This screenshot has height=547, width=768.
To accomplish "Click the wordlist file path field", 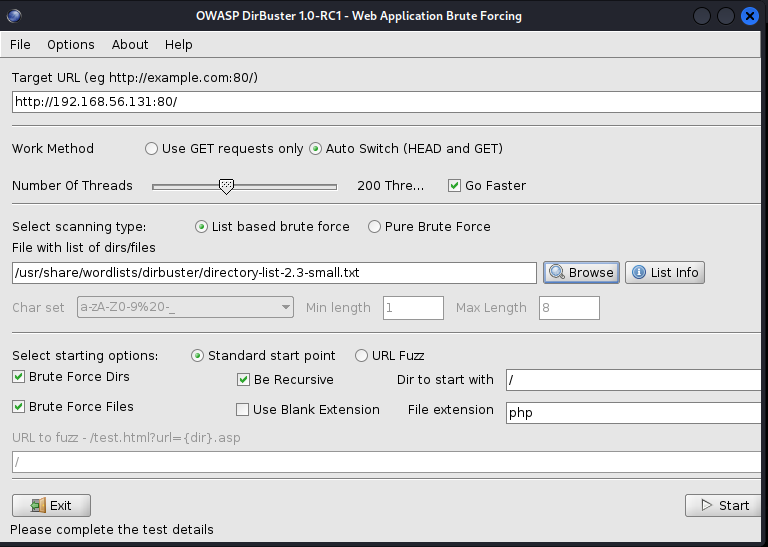I will click(274, 273).
